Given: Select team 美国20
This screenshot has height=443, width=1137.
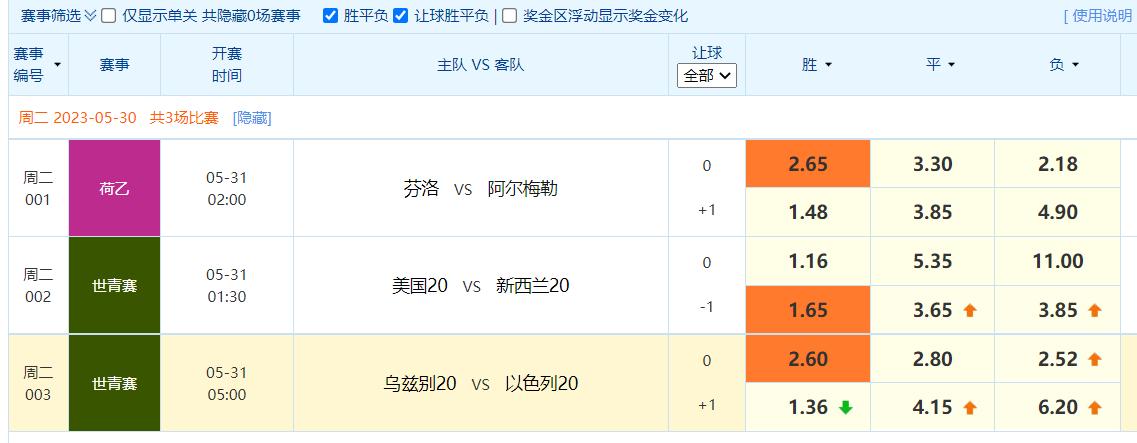Looking at the screenshot, I should (420, 286).
